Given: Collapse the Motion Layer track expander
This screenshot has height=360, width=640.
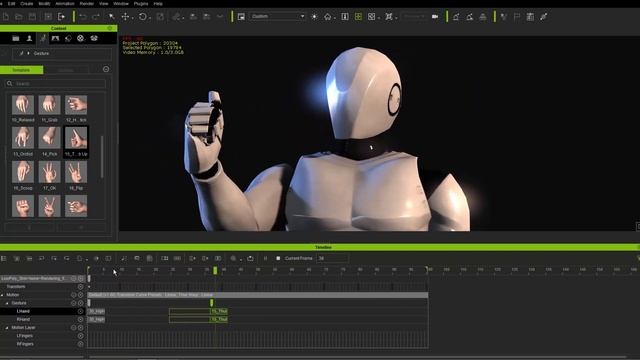Looking at the screenshot, I should click(7, 328).
